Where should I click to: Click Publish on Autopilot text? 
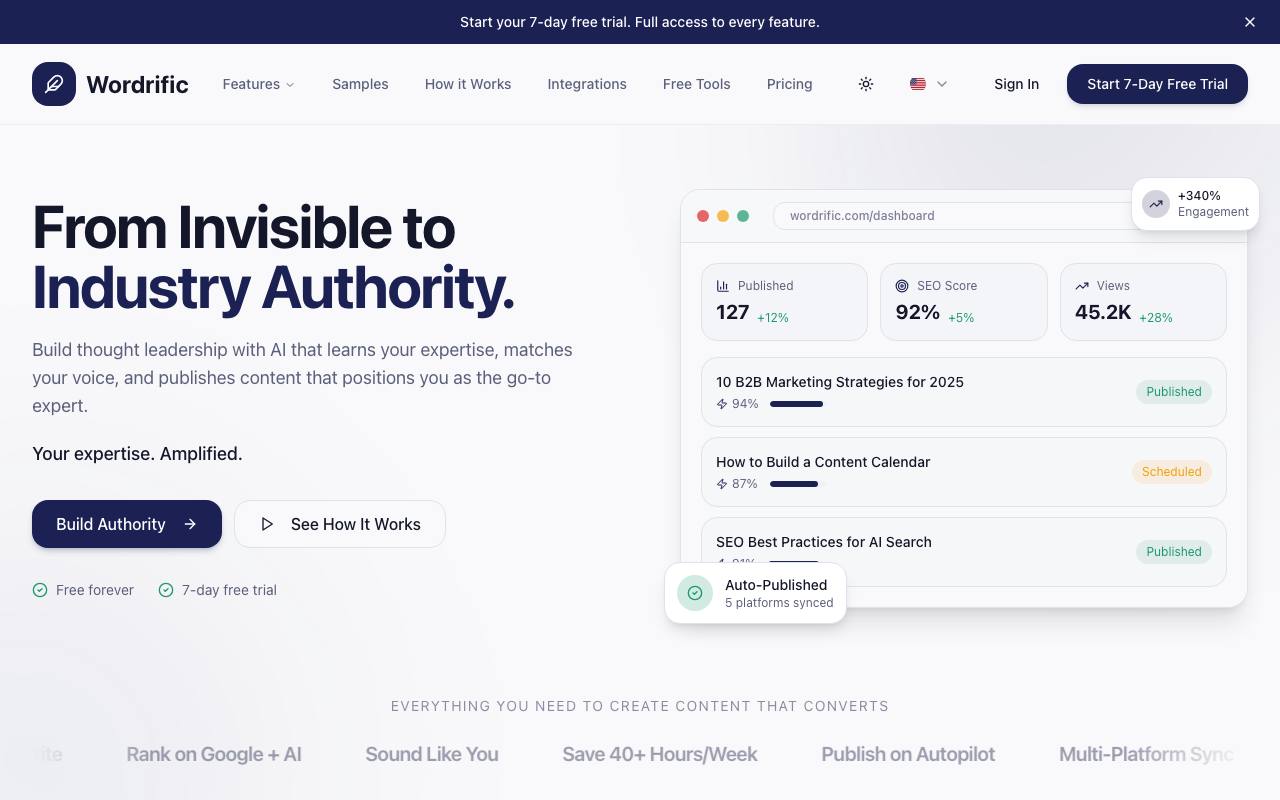pyautogui.click(x=908, y=754)
